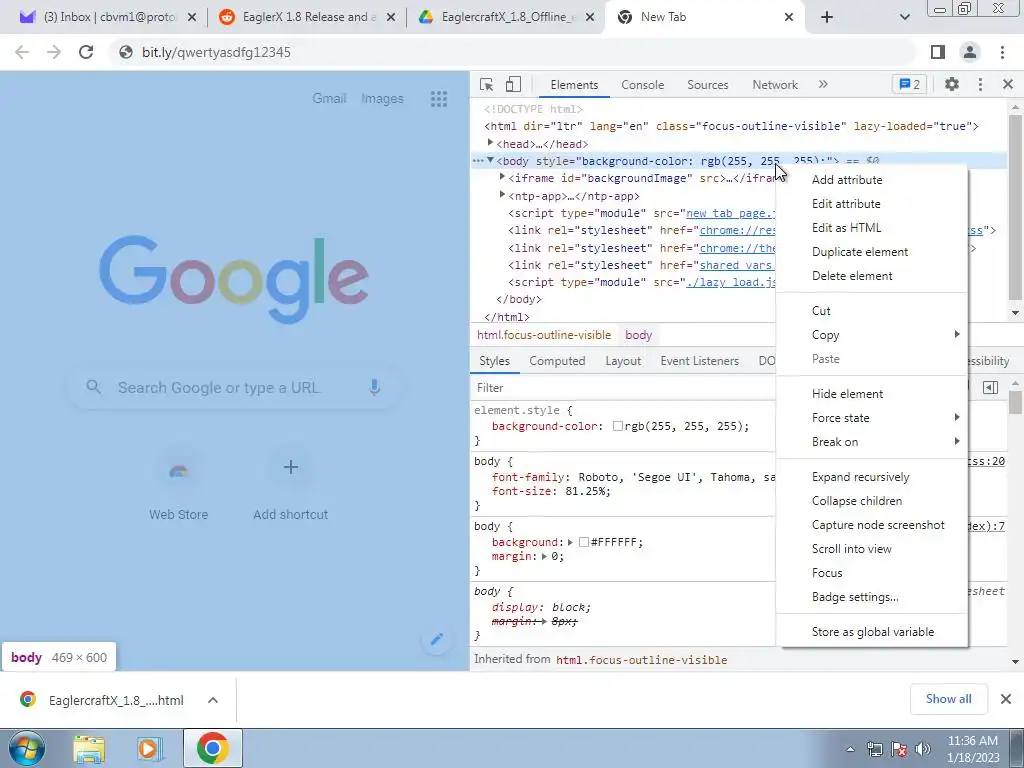This screenshot has height=768, width=1024.
Task: Click the Images link
Action: tap(382, 99)
